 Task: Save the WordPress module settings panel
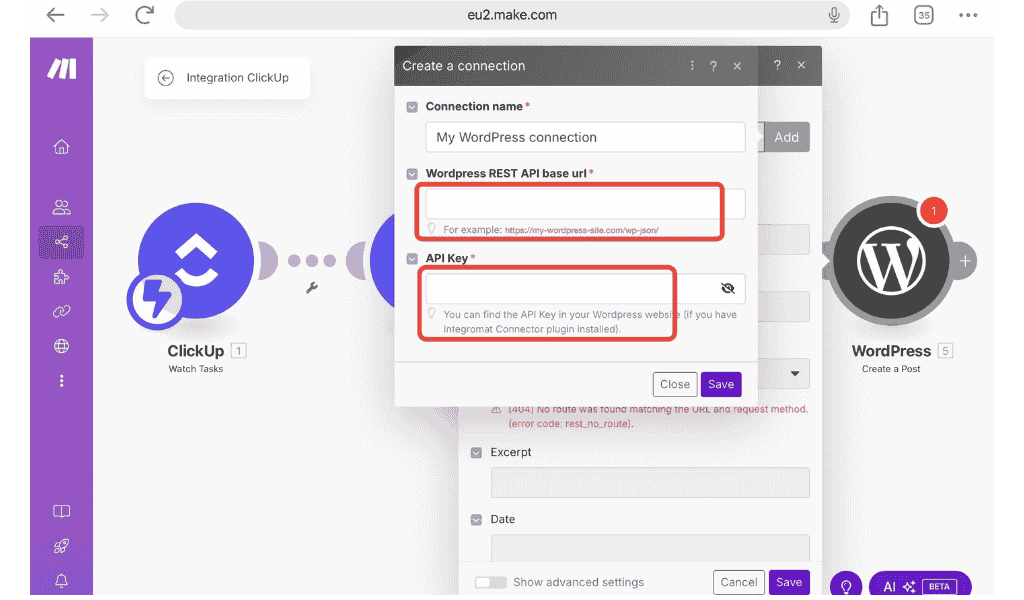[x=789, y=582]
